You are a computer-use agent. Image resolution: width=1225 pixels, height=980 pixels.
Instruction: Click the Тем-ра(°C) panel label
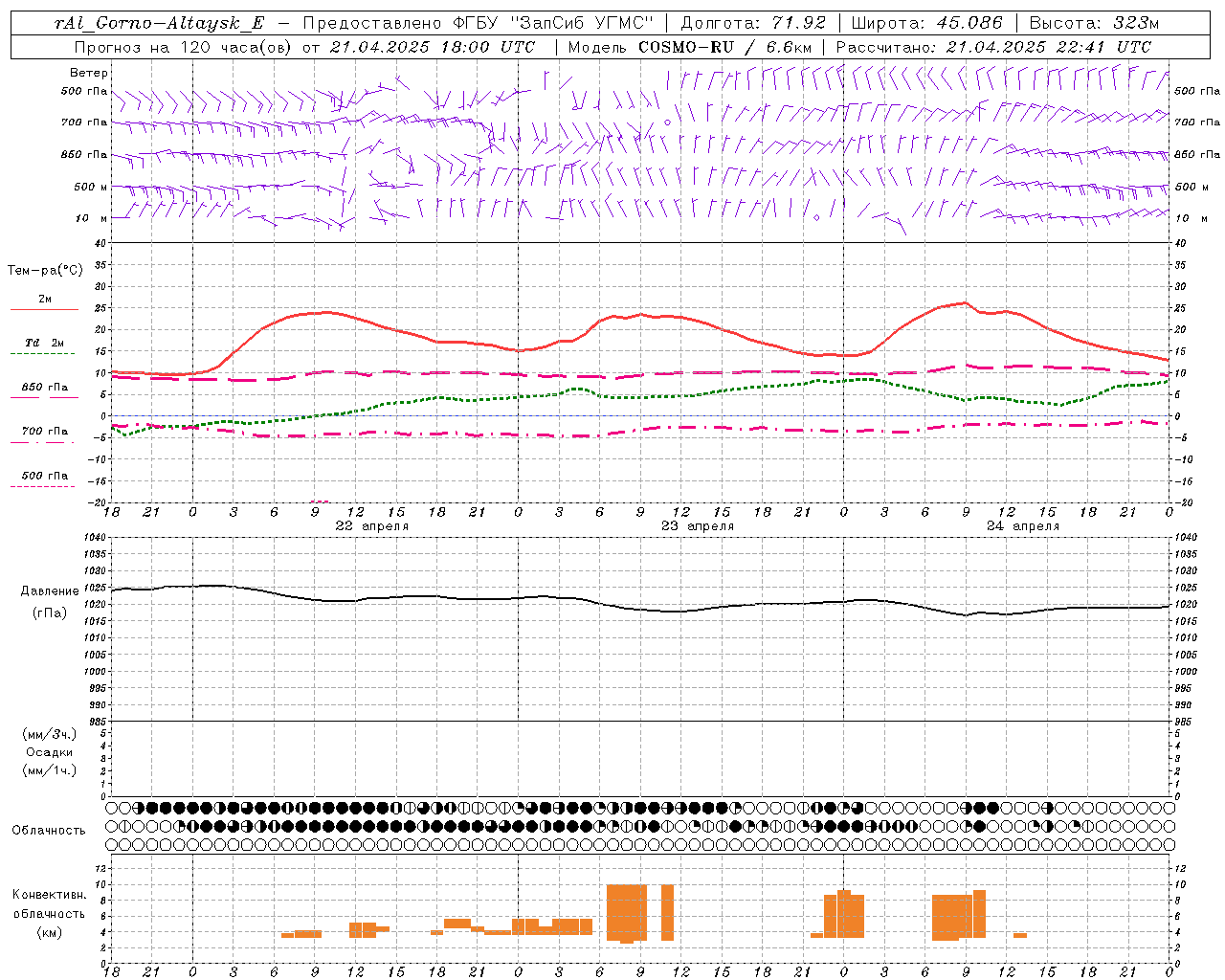point(45,271)
